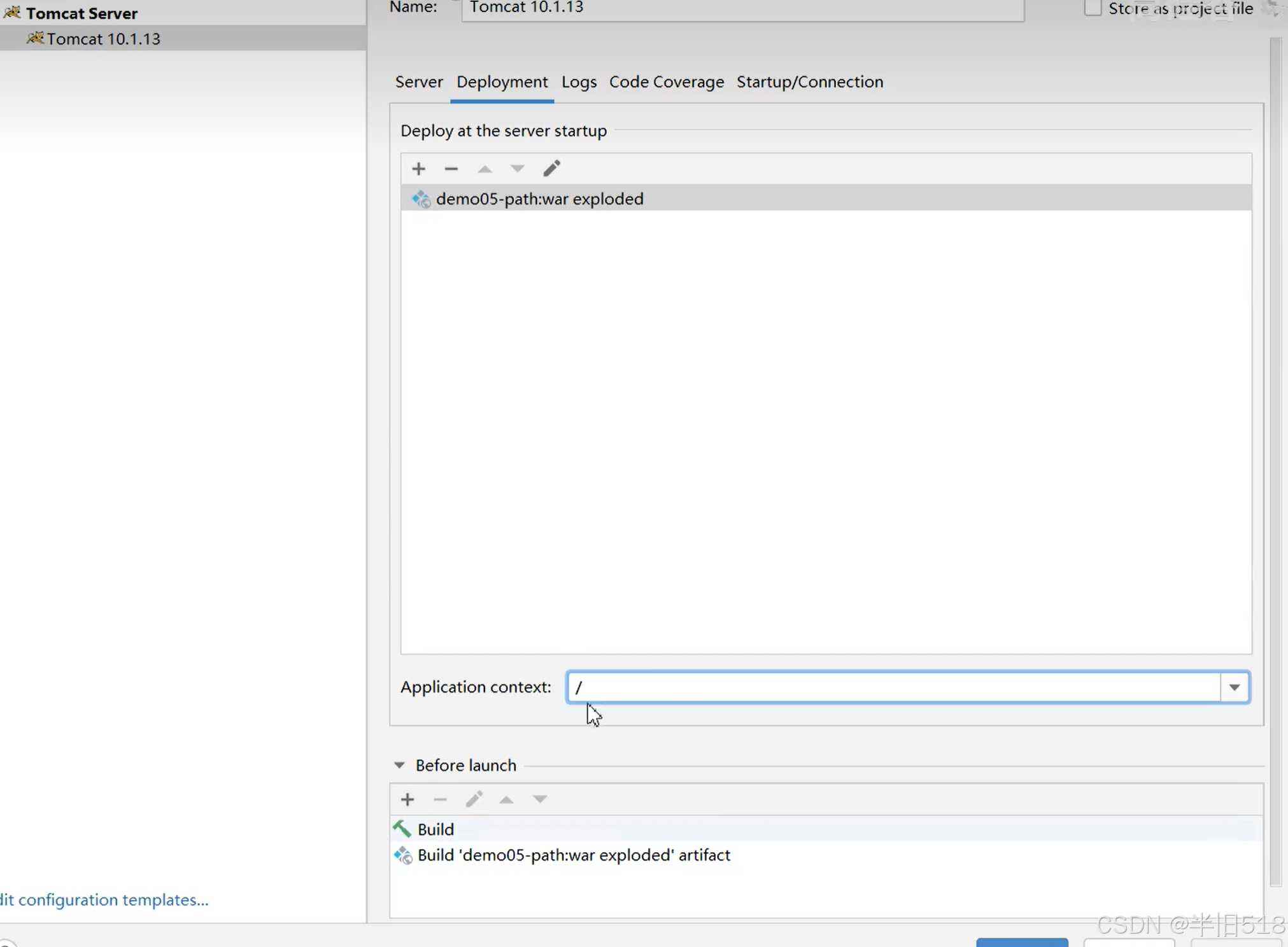1288x947 pixels.
Task: Open the Logs tab
Action: coord(579,82)
